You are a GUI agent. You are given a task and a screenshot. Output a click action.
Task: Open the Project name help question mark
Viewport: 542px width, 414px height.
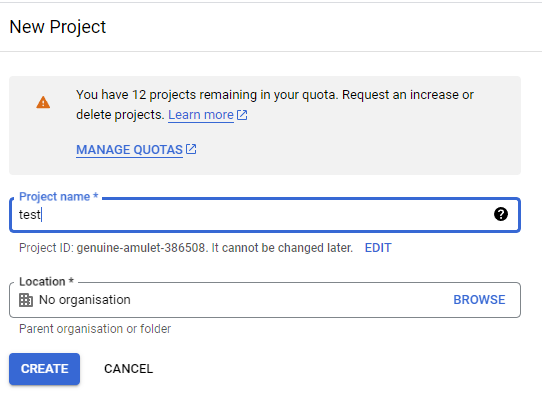click(x=501, y=214)
